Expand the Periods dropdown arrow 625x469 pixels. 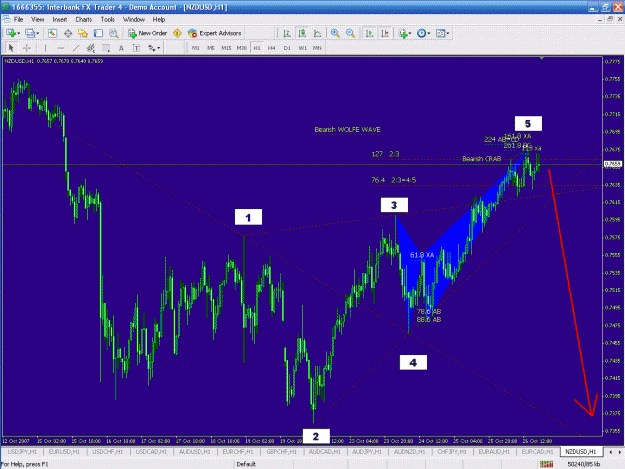[x=428, y=33]
